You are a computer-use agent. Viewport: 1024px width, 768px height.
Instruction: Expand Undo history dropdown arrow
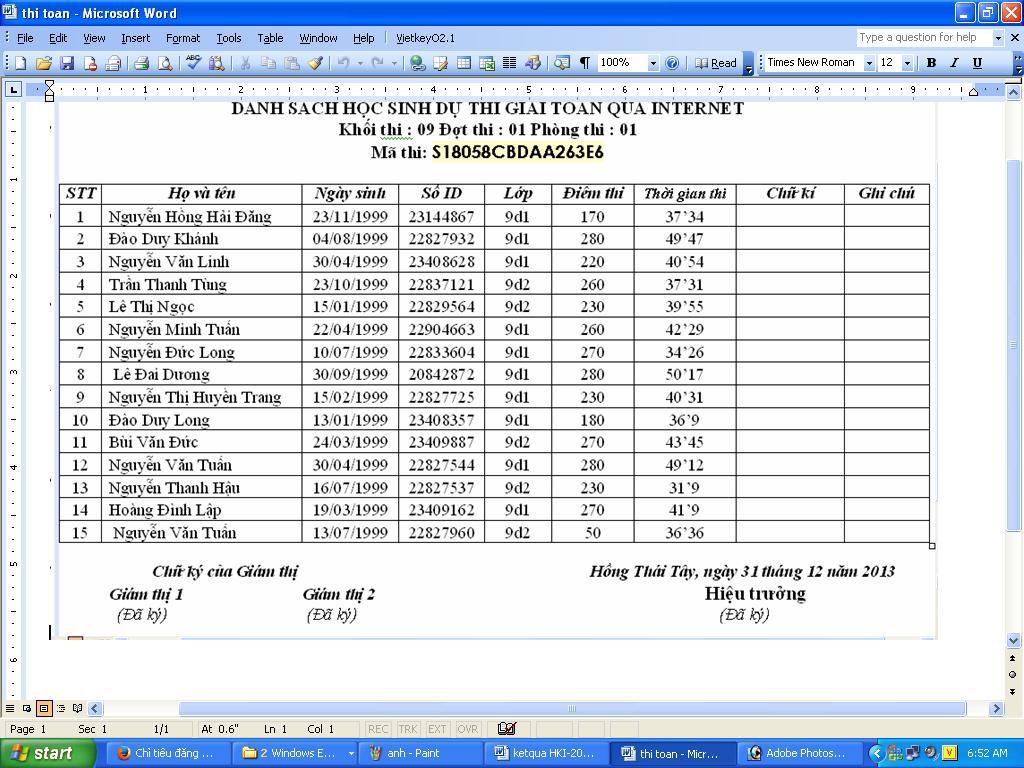coord(360,63)
